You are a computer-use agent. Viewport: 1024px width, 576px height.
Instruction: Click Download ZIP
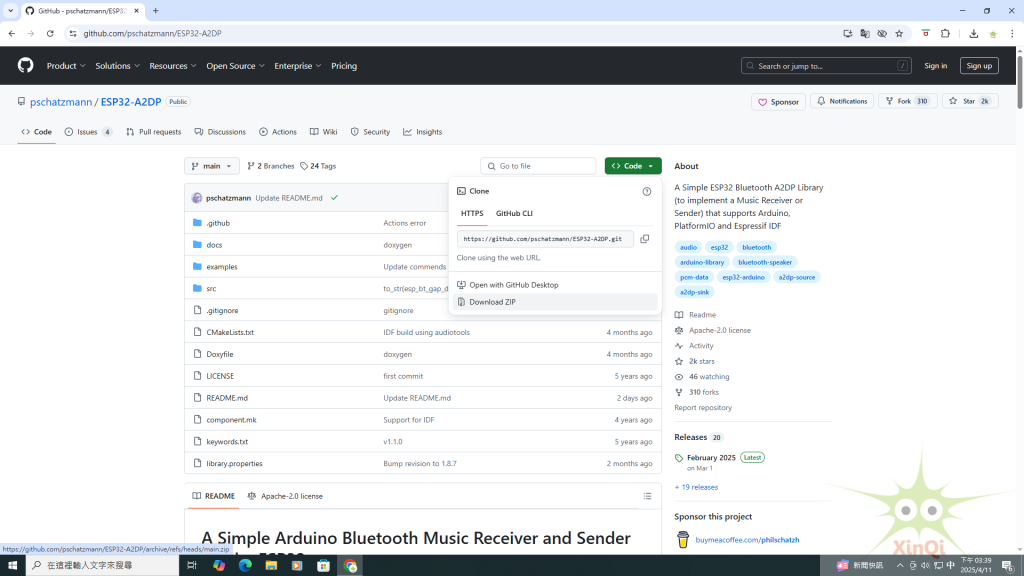pos(554,302)
